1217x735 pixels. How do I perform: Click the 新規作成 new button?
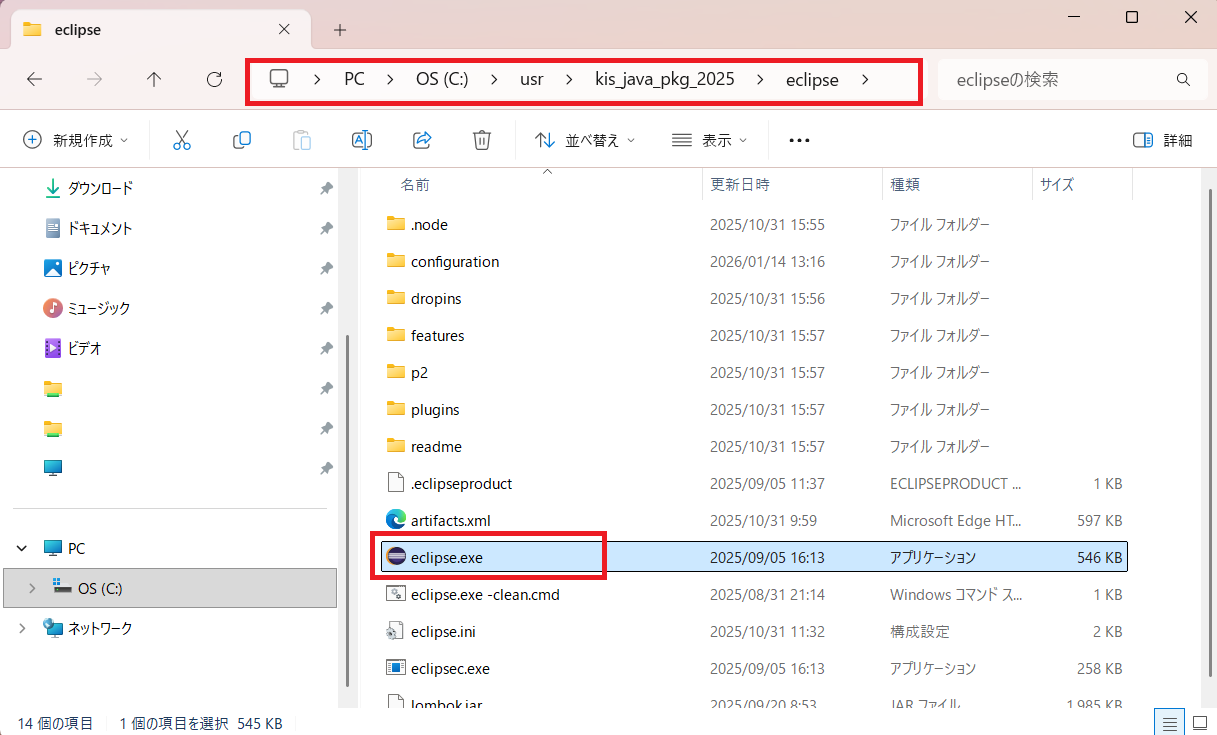click(x=75, y=140)
